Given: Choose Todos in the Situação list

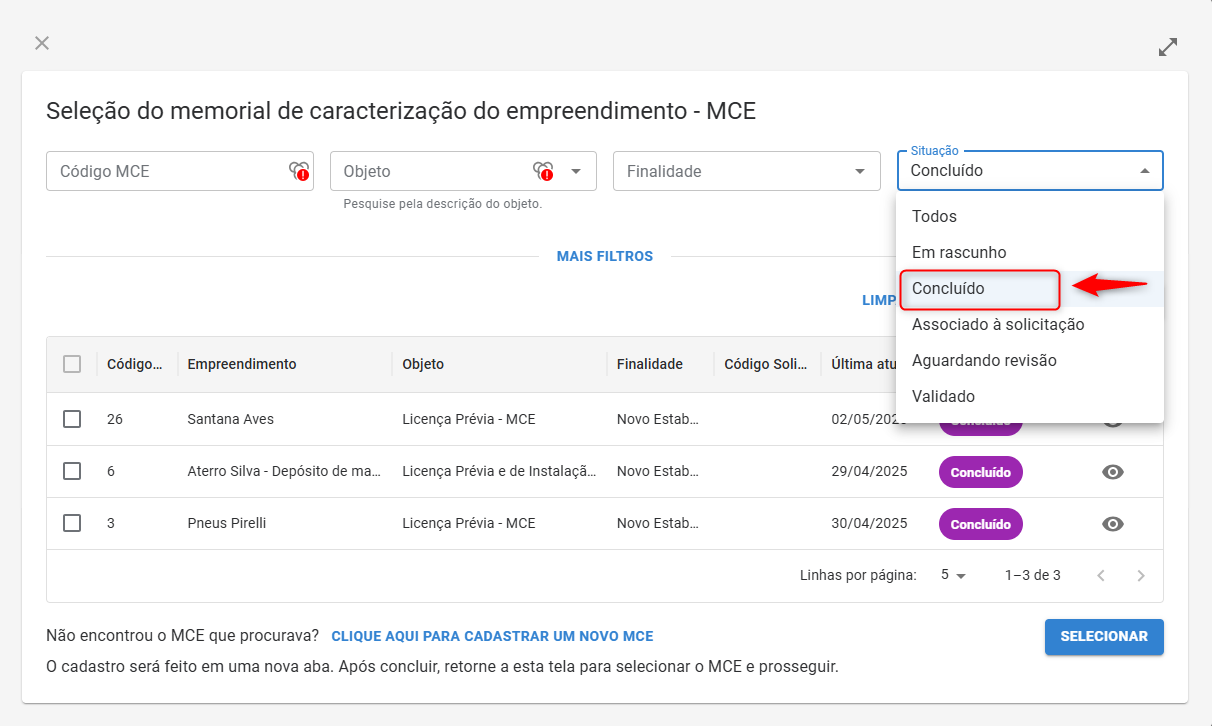Looking at the screenshot, I should (x=1030, y=217).
